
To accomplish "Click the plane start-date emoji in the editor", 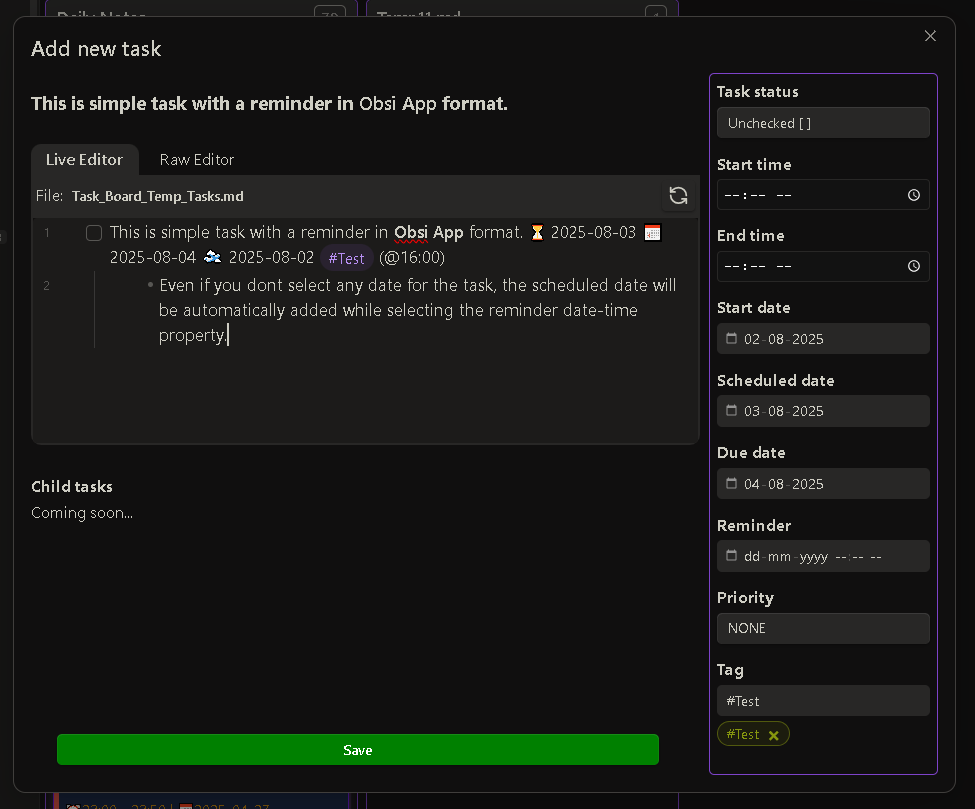I will pos(213,257).
